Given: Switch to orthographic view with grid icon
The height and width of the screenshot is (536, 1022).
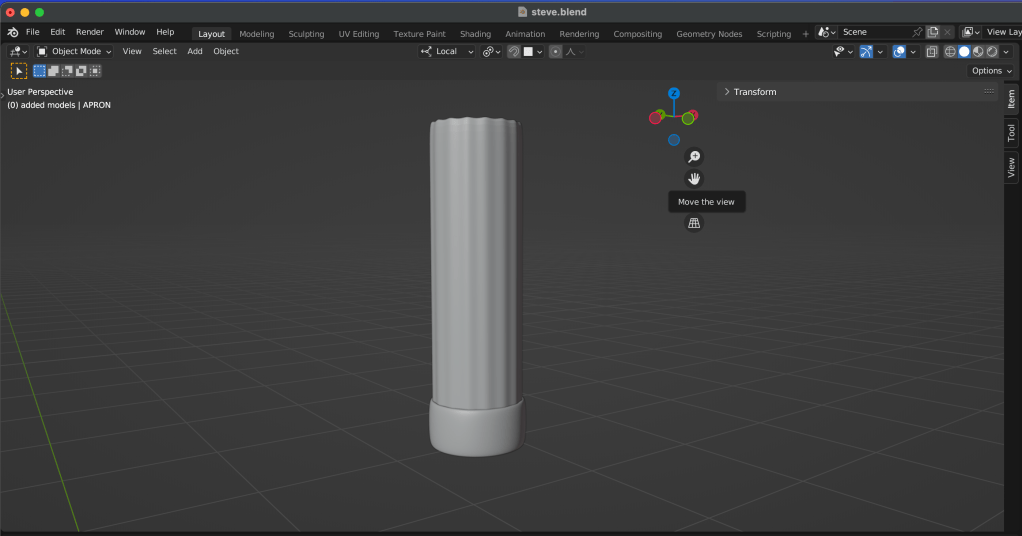Looking at the screenshot, I should 694,223.
